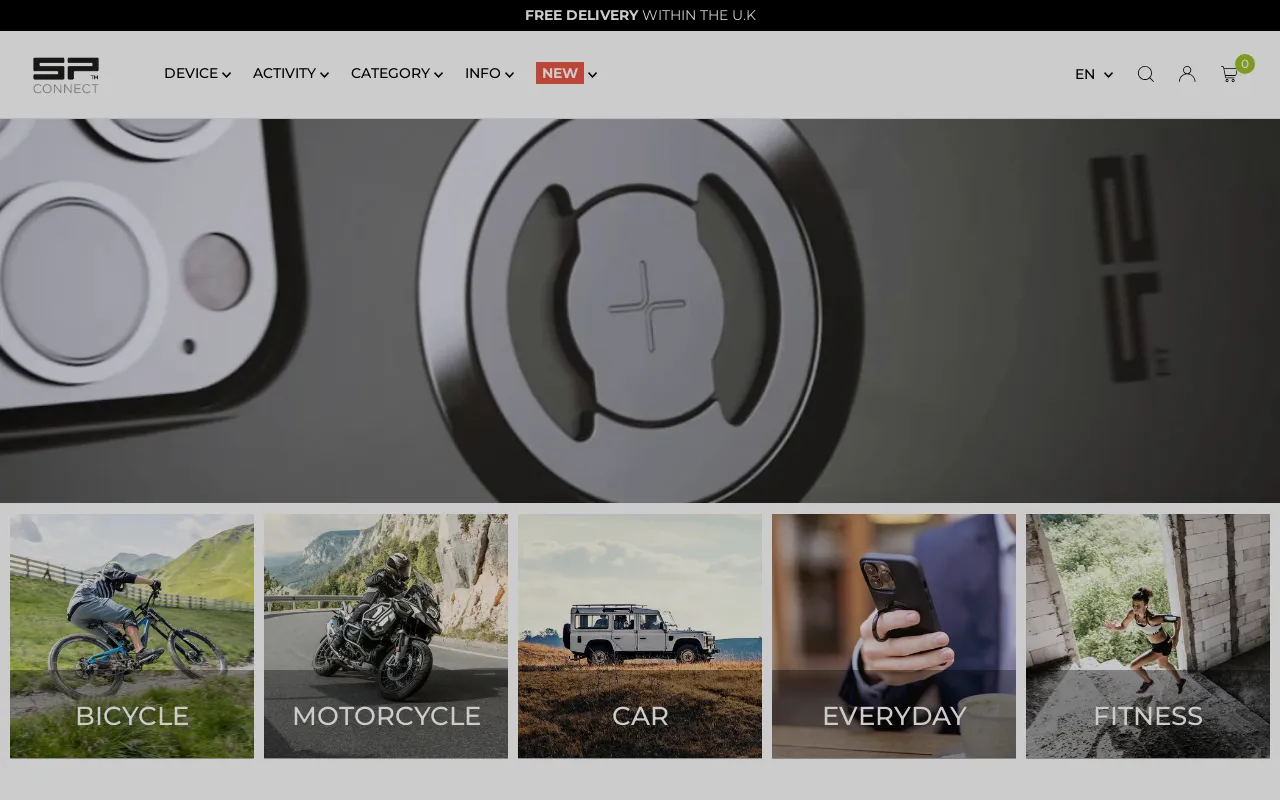Viewport: 1280px width, 800px height.
Task: Click the chevron next to INFO
Action: 510,75
